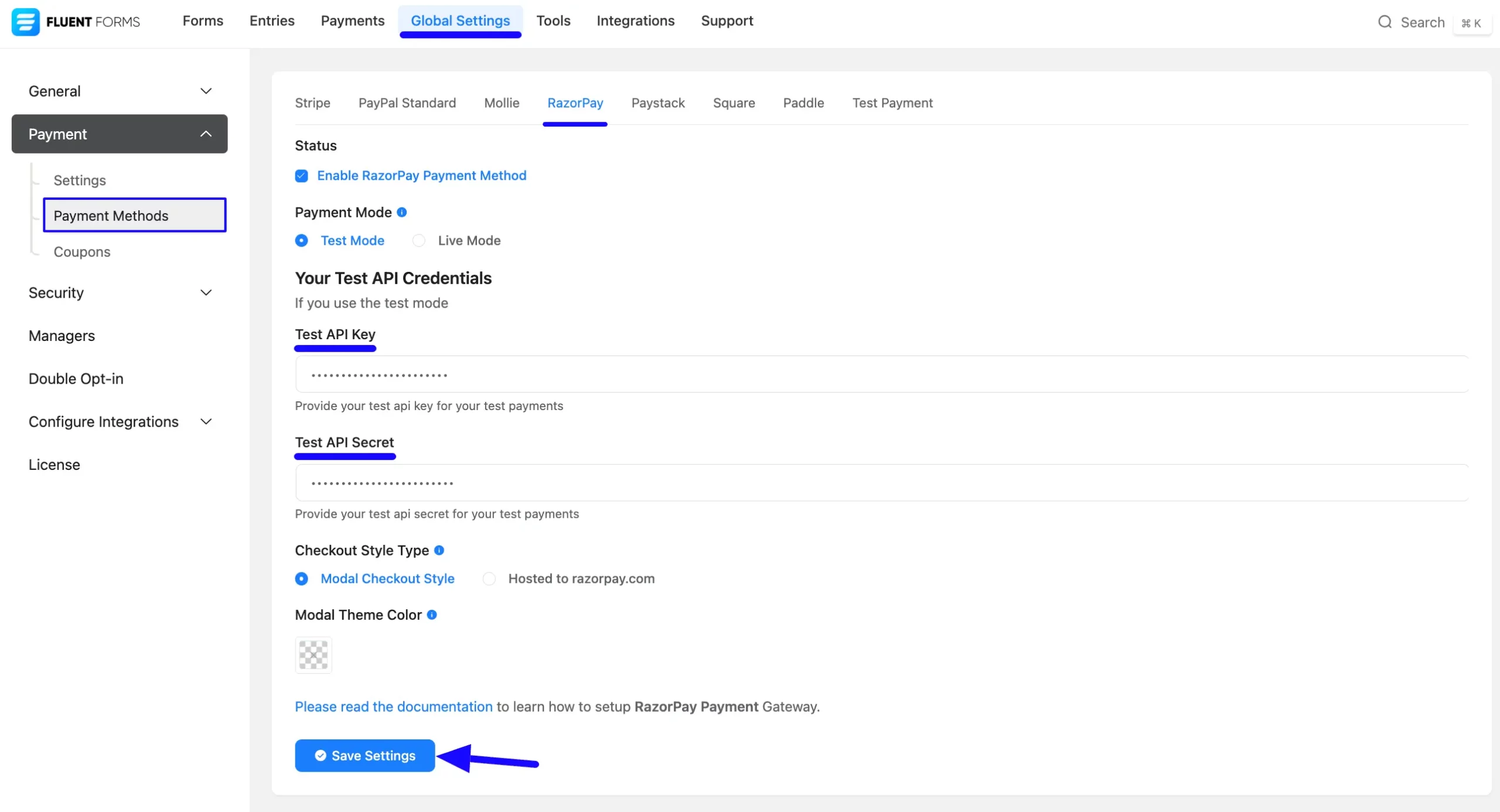Click the ⌘K shortcut badge
Viewport: 1500px width, 812px height.
click(1471, 23)
